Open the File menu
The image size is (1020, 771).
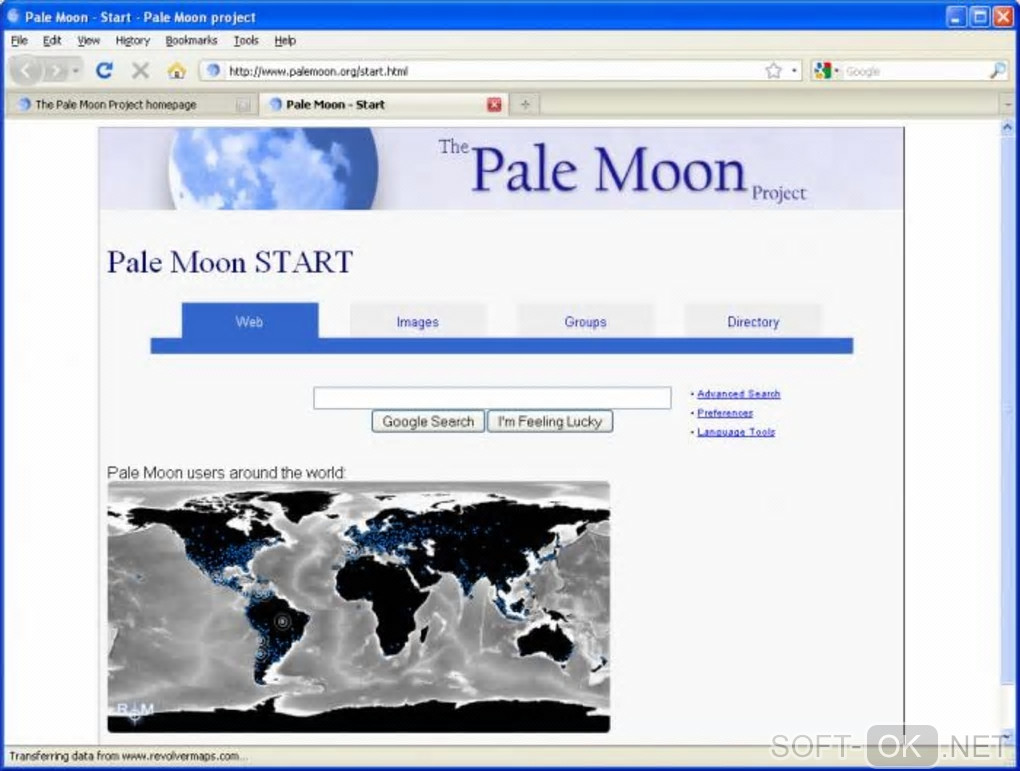(x=19, y=40)
